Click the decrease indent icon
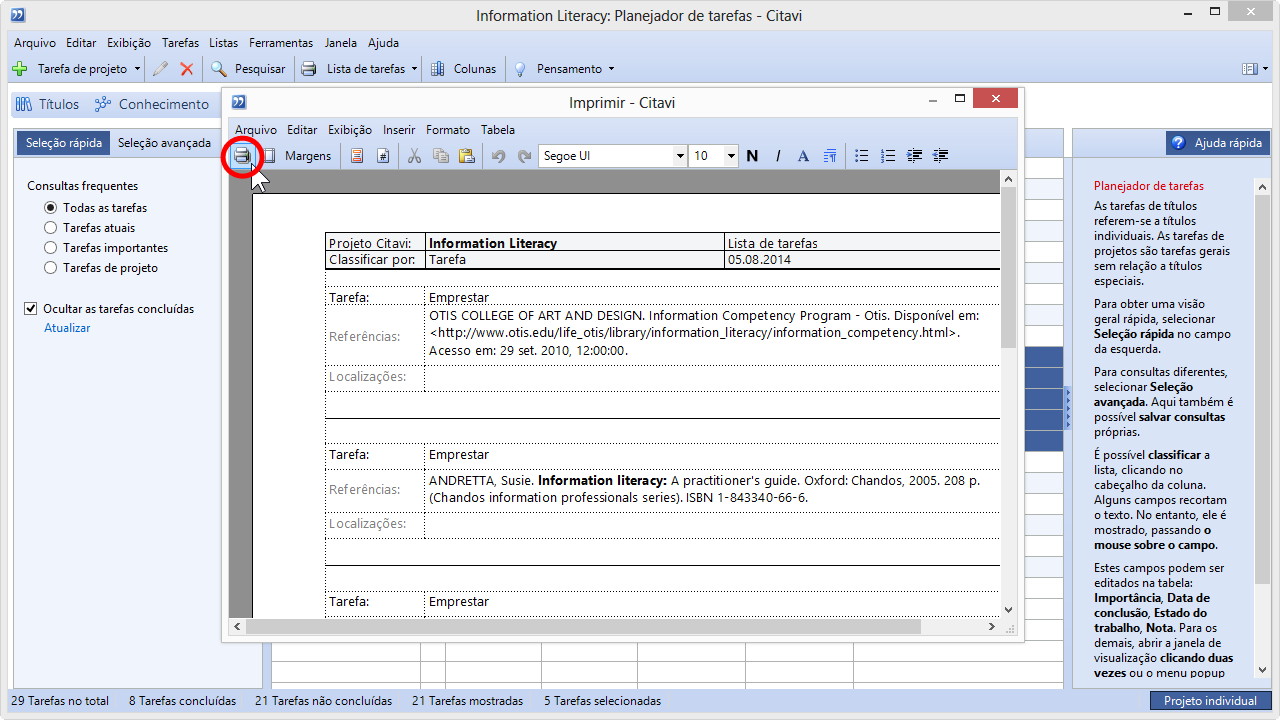The height and width of the screenshot is (720, 1280). (914, 156)
